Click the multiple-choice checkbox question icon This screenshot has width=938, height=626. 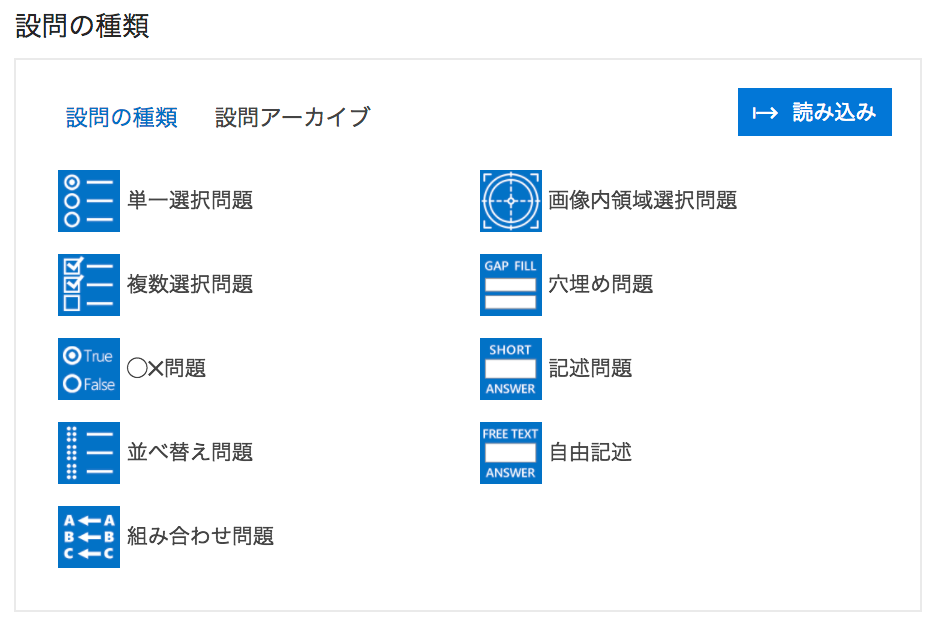pos(89,285)
